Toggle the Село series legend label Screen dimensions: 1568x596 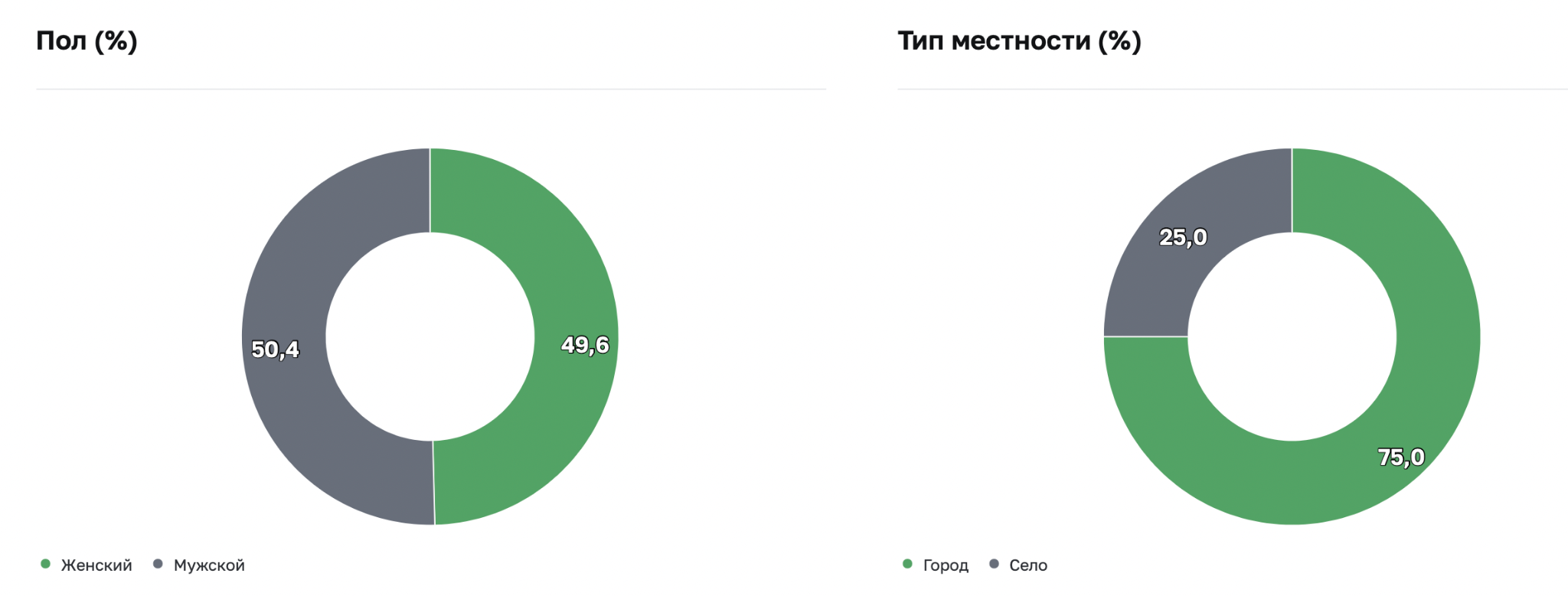click(1028, 565)
